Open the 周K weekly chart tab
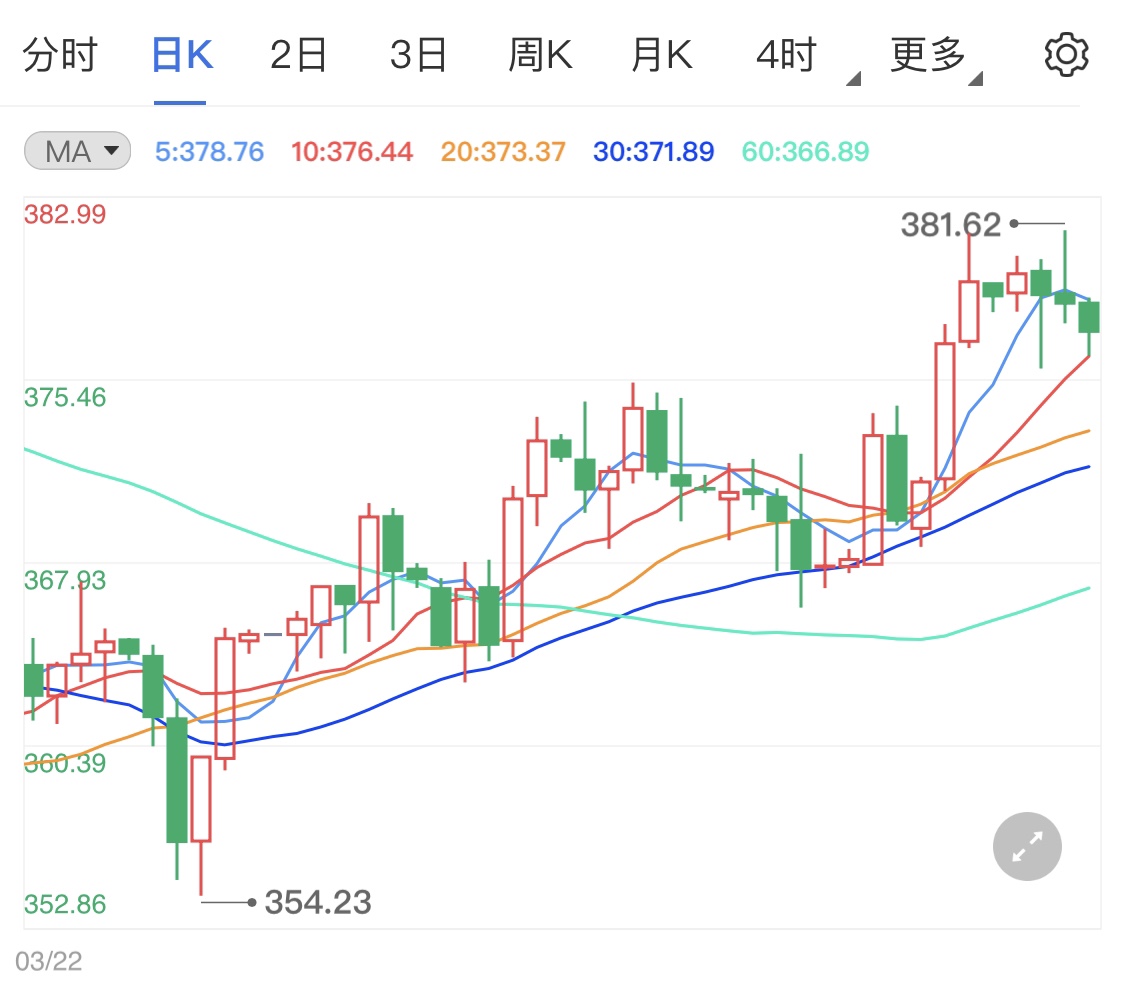Screen dimensions: 1125x982 (x=540, y=55)
